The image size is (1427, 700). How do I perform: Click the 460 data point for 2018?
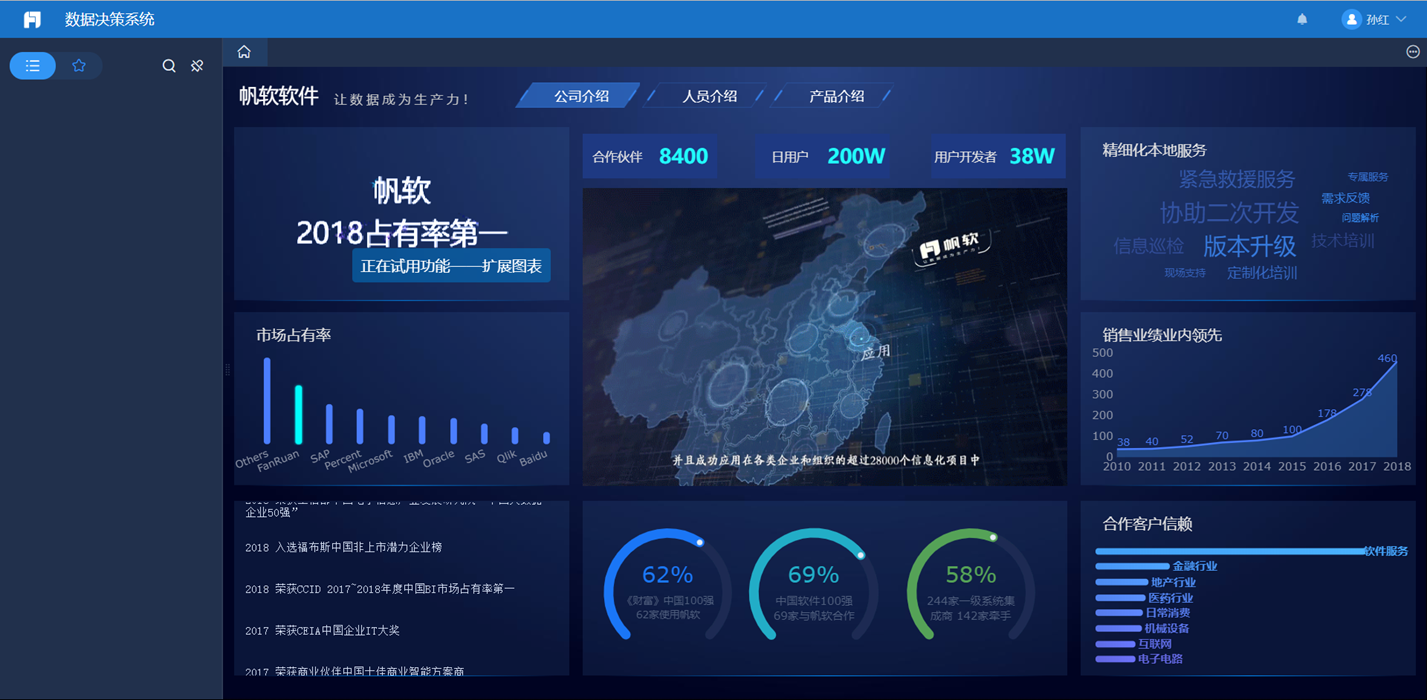pyautogui.click(x=1396, y=364)
